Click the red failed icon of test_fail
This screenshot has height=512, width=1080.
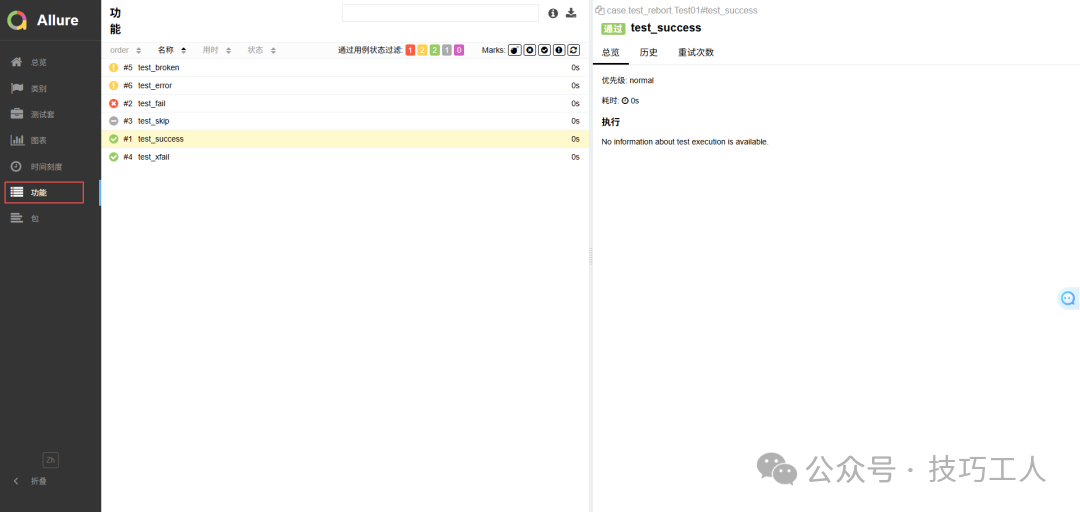pos(114,103)
